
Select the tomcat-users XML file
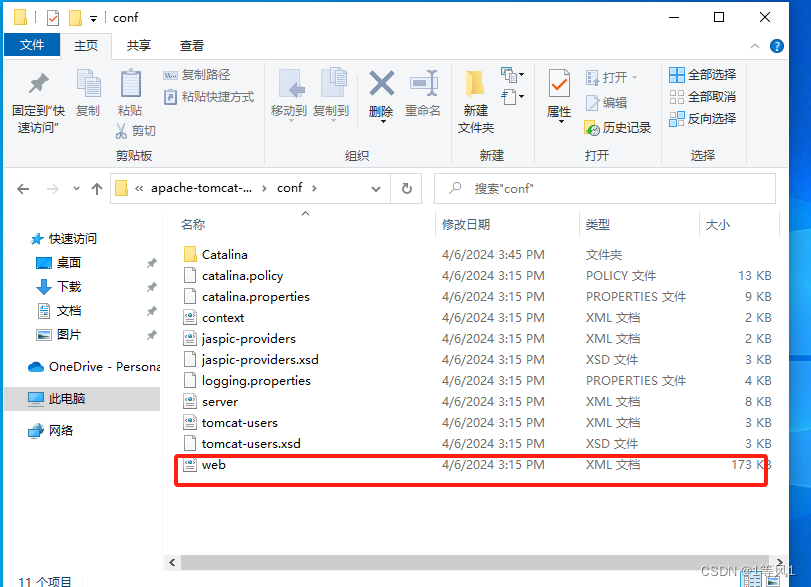(230, 423)
